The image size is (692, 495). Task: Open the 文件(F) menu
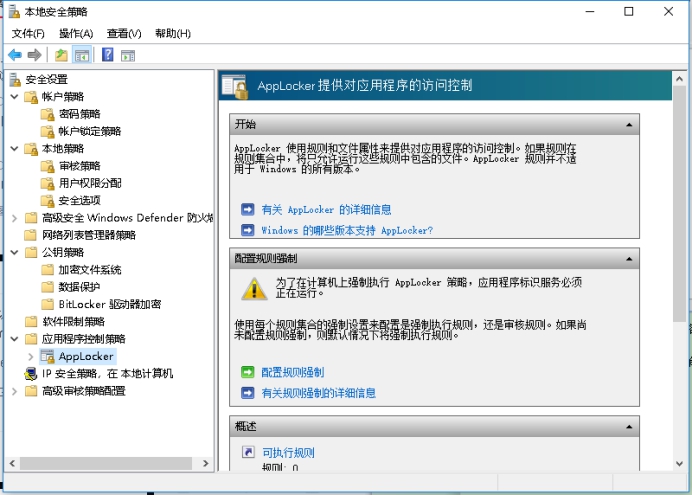click(x=28, y=34)
